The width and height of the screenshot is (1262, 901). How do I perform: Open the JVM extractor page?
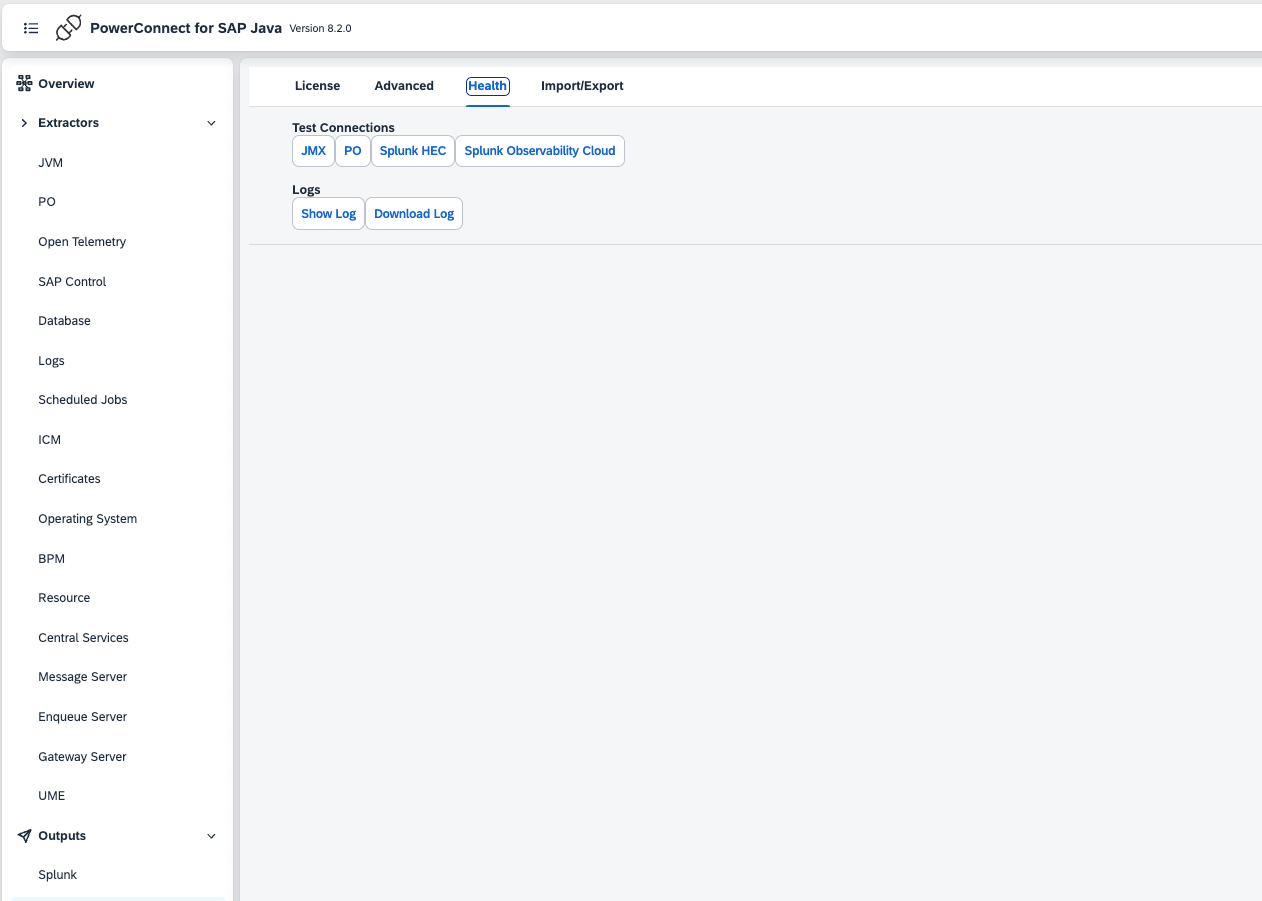[51, 163]
